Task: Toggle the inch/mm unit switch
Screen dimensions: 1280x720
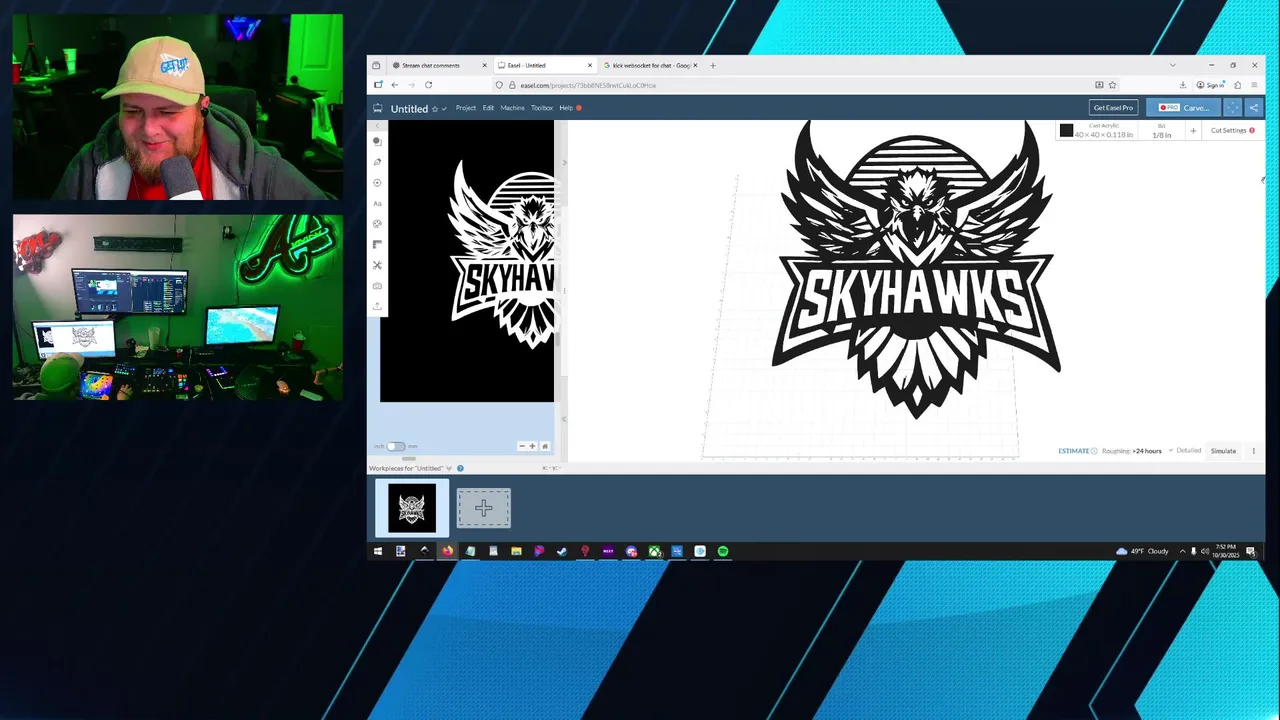Action: point(396,446)
